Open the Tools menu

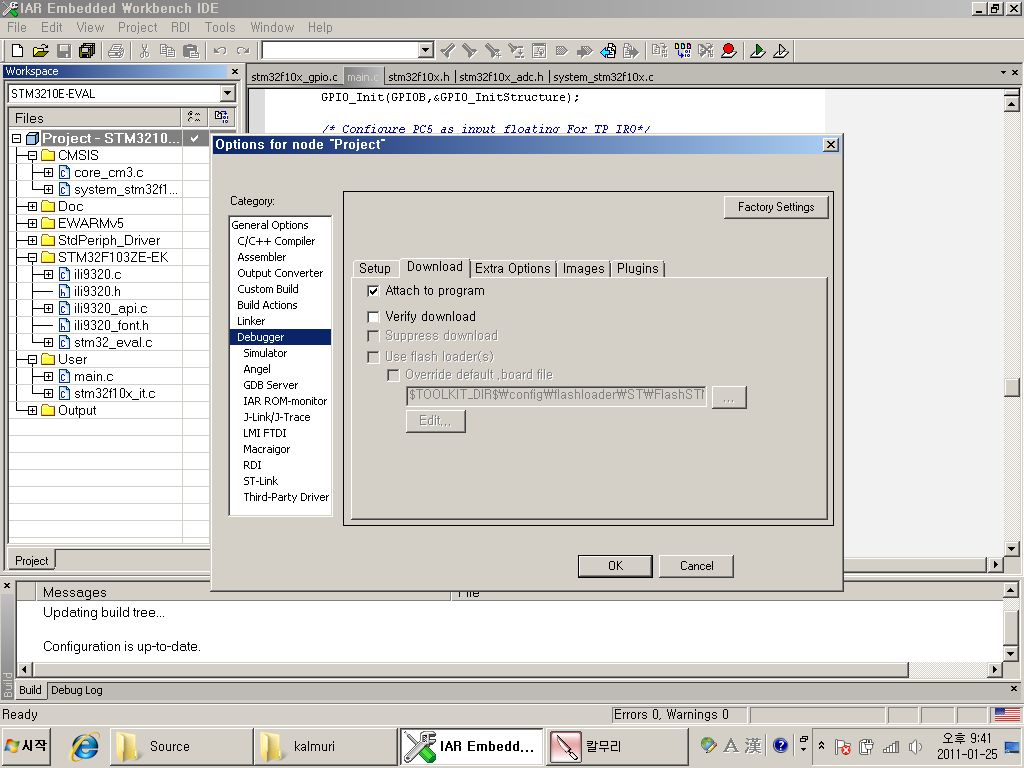[x=219, y=27]
